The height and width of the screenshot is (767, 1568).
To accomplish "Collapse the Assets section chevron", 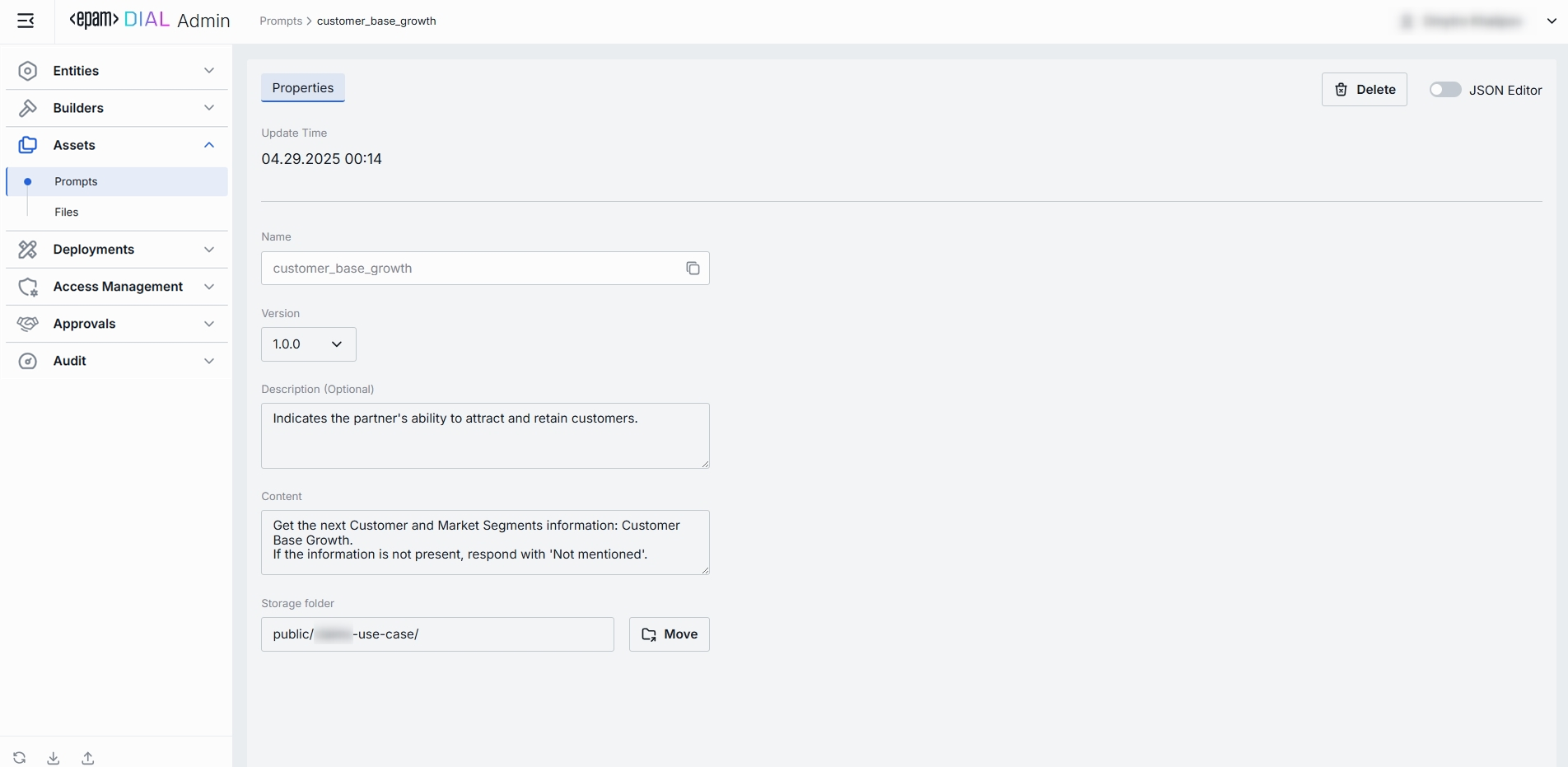I will tap(209, 145).
